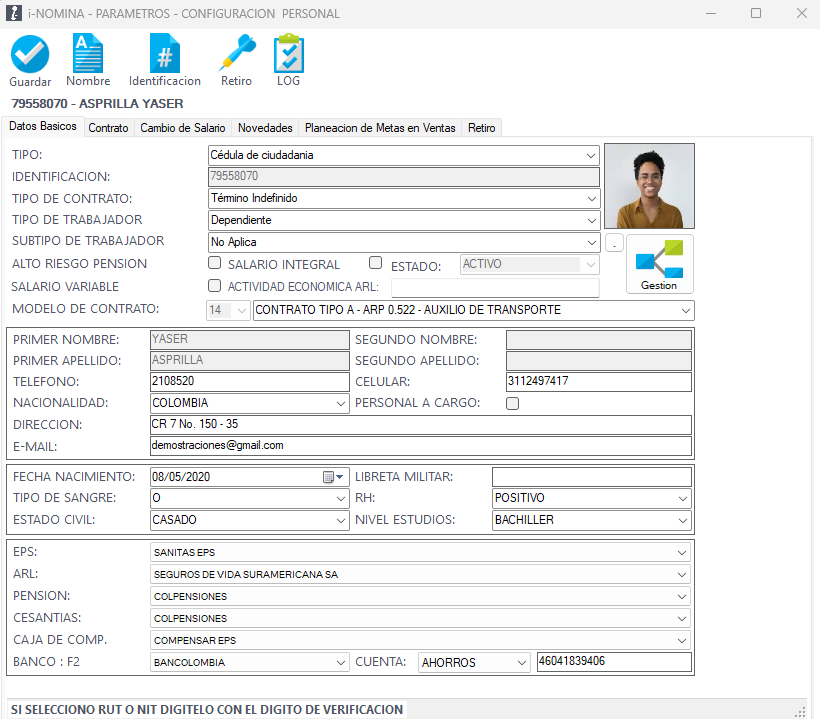
Task: Open the LOG clipboard icon
Action: (x=288, y=54)
